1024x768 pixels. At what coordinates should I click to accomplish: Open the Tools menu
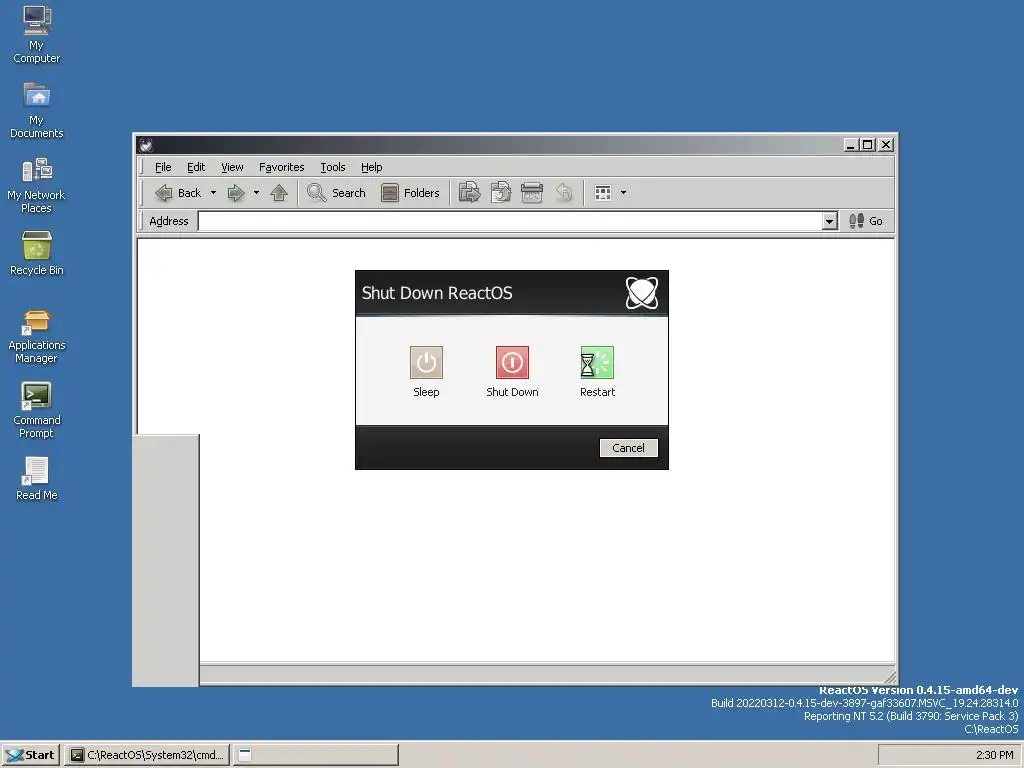pos(332,167)
